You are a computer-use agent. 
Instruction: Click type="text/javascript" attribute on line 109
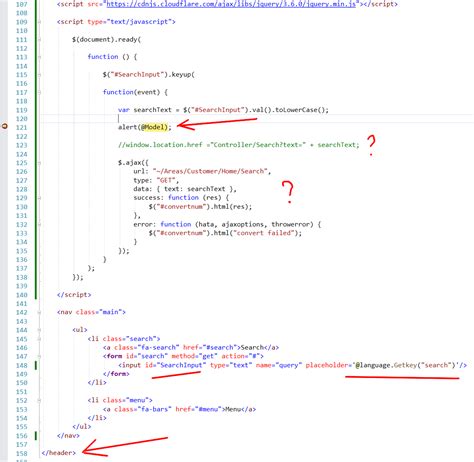[129, 22]
